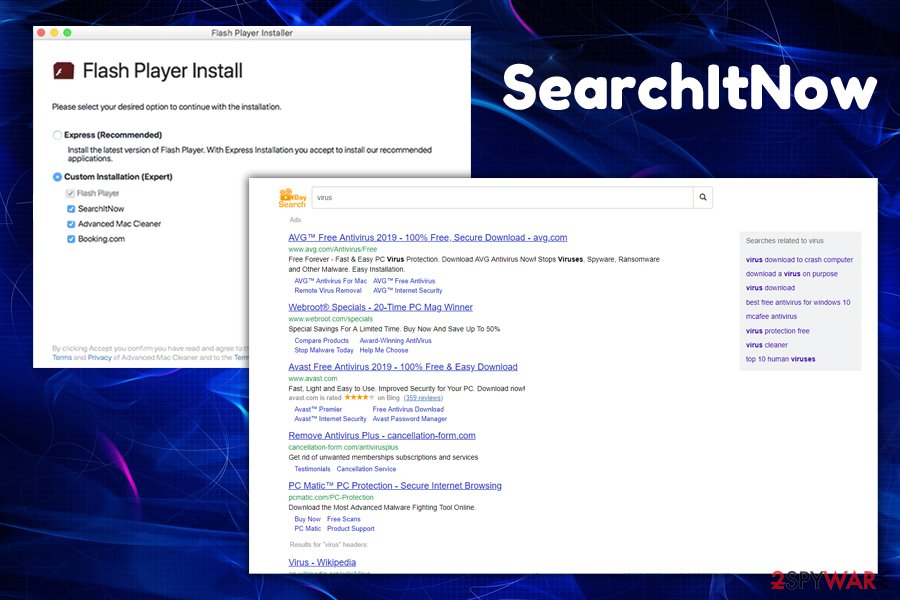The height and width of the screenshot is (600, 900).
Task: Open Remote Virus Removal sublink
Action: 328,291
